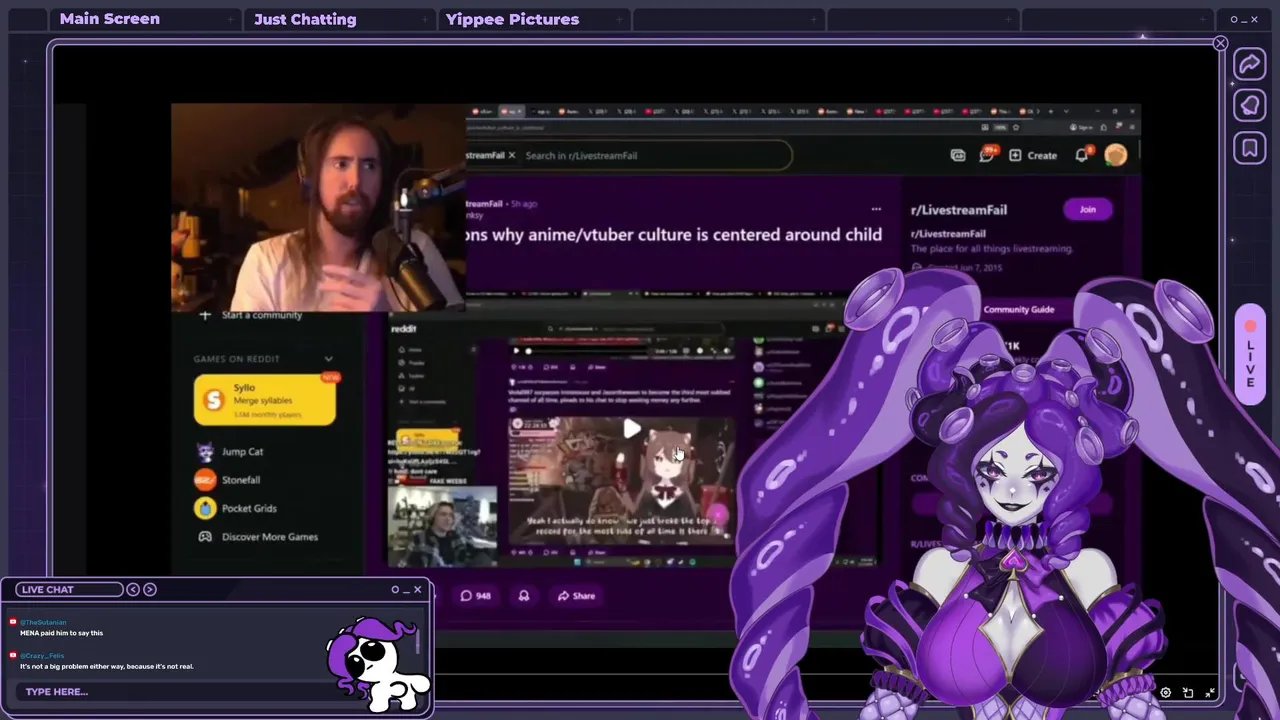Image resolution: width=1280 pixels, height=720 pixels.
Task: Click the LIVE indicator badge
Action: pos(1250,353)
